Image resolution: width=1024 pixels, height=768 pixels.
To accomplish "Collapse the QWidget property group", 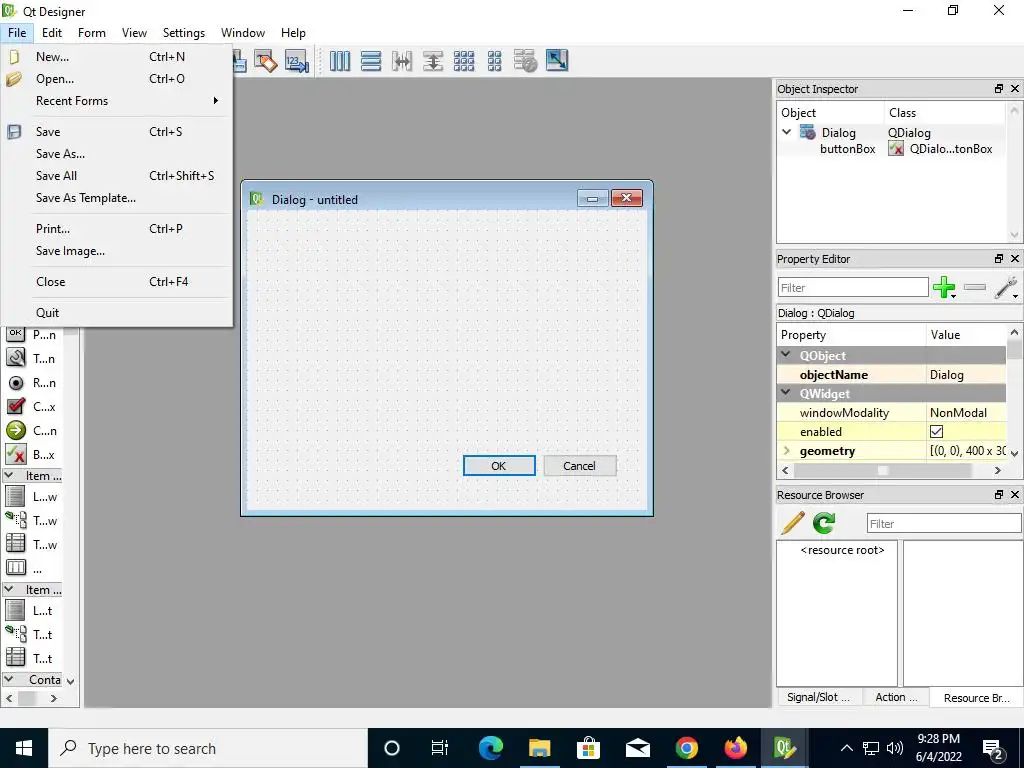I will point(786,392).
